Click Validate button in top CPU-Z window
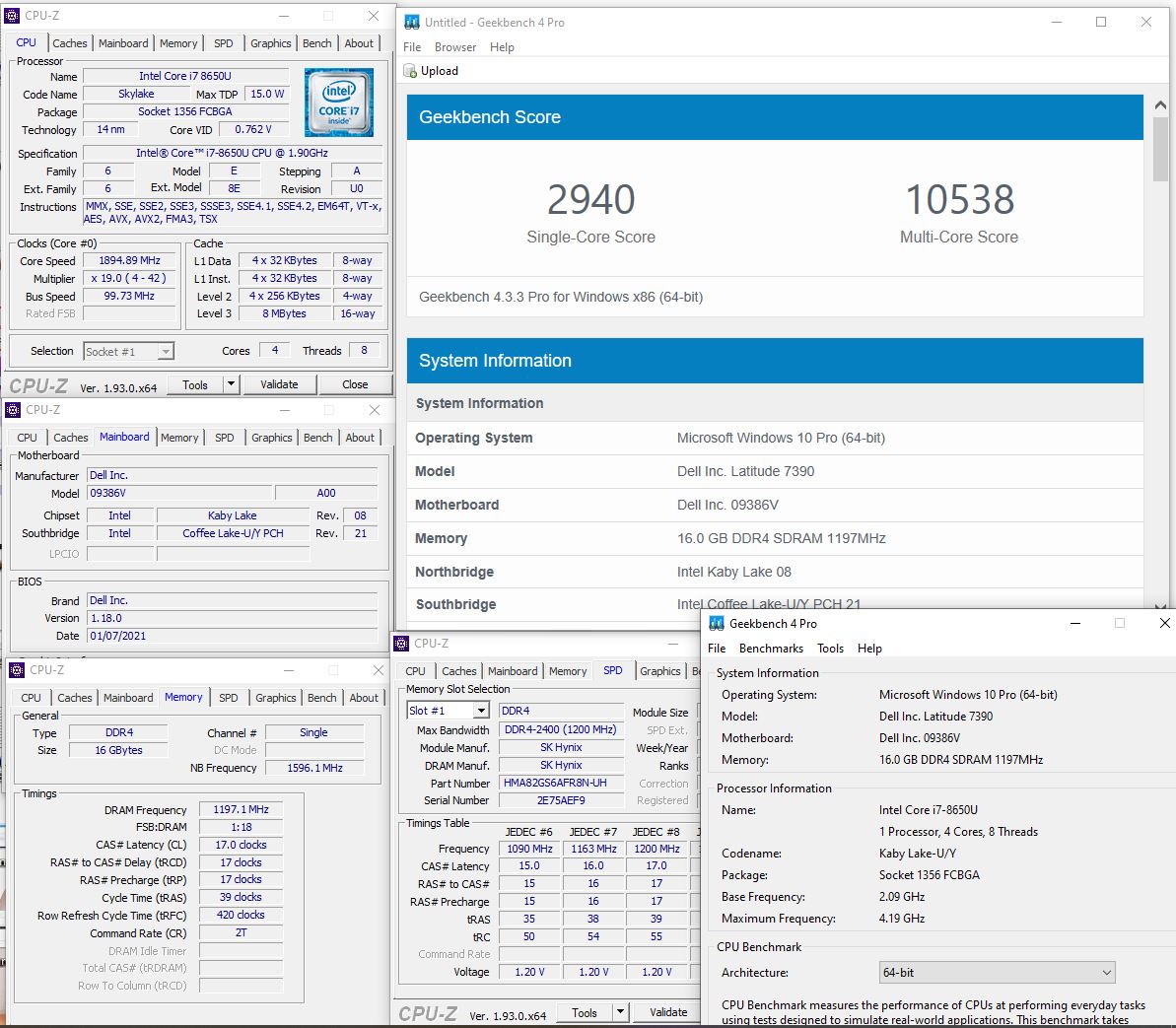The height and width of the screenshot is (1028, 1176). coord(279,384)
